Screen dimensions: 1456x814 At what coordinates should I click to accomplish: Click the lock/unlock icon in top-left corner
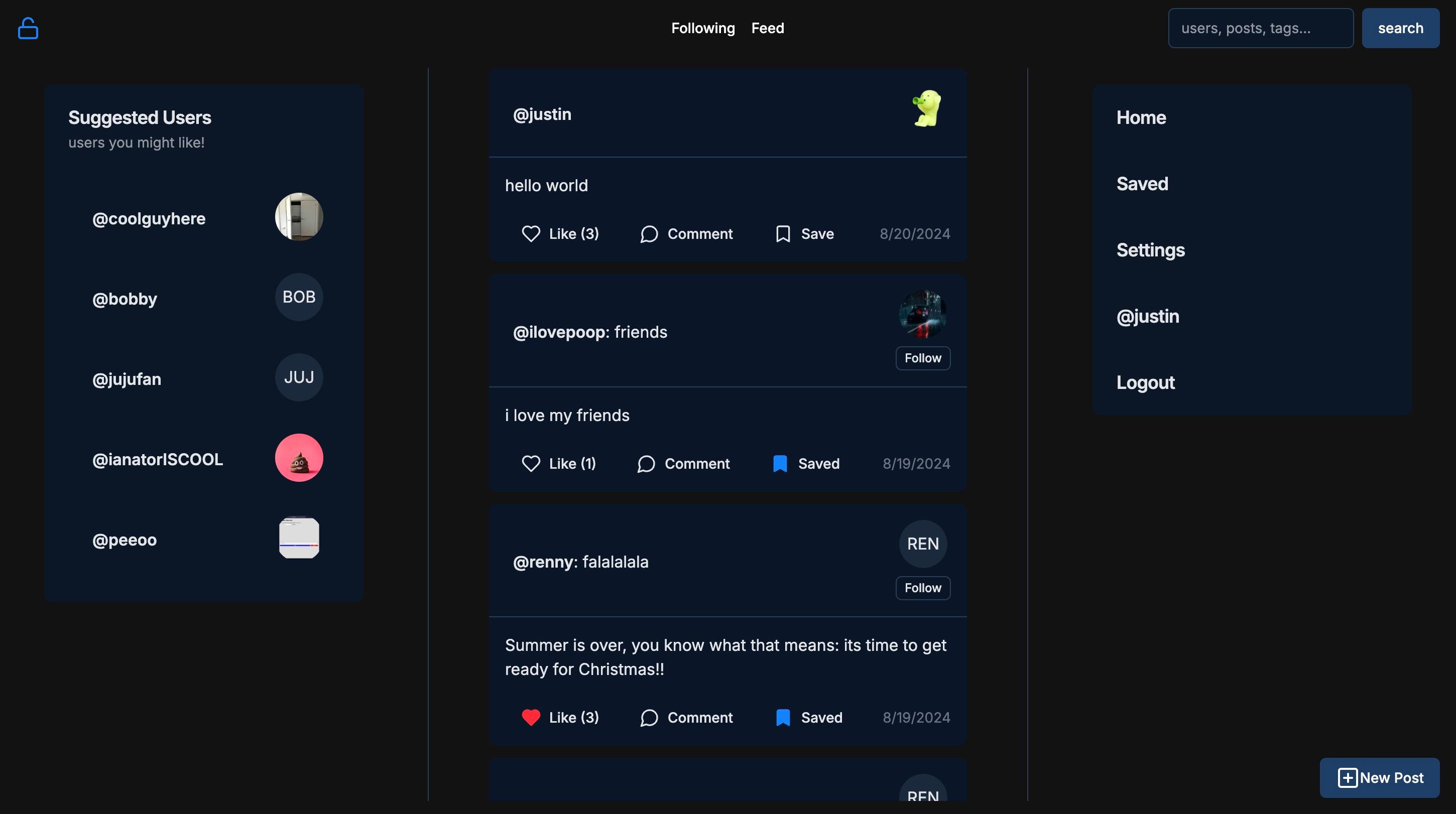coord(27,27)
